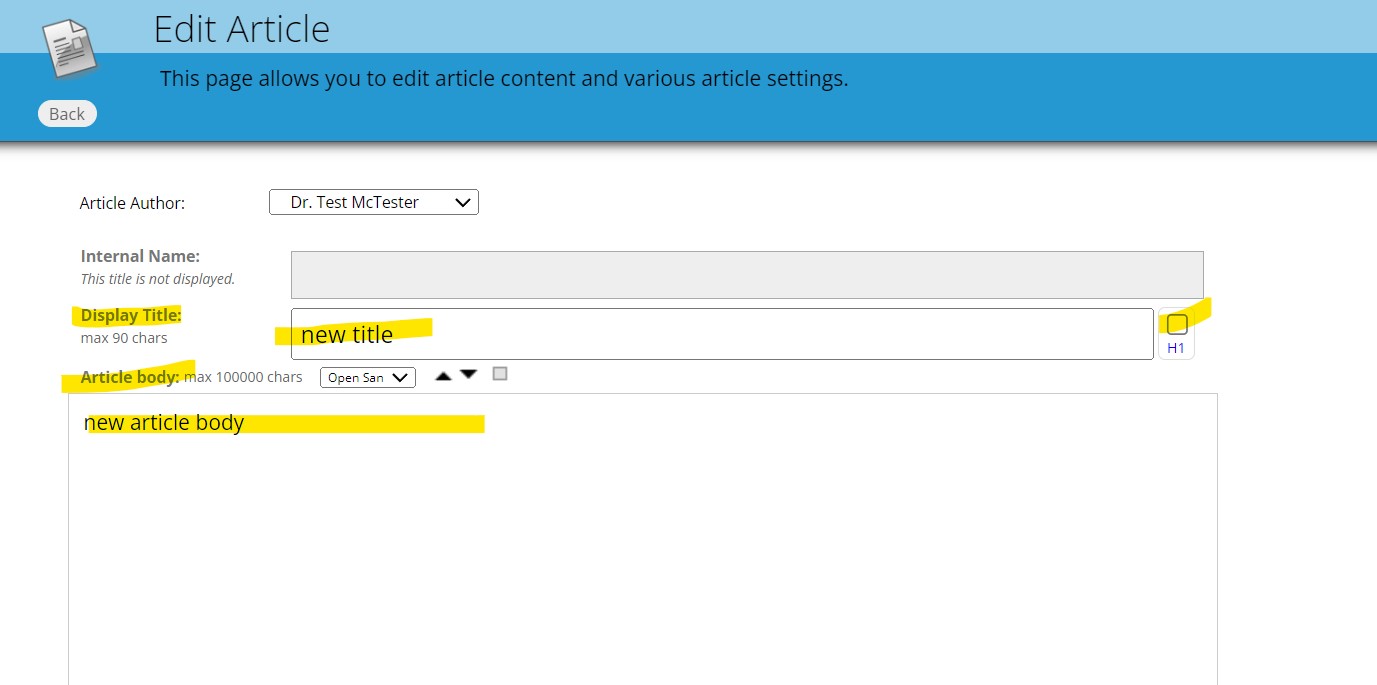1377x685 pixels.
Task: Click inside the article body editor
Action: (x=643, y=539)
